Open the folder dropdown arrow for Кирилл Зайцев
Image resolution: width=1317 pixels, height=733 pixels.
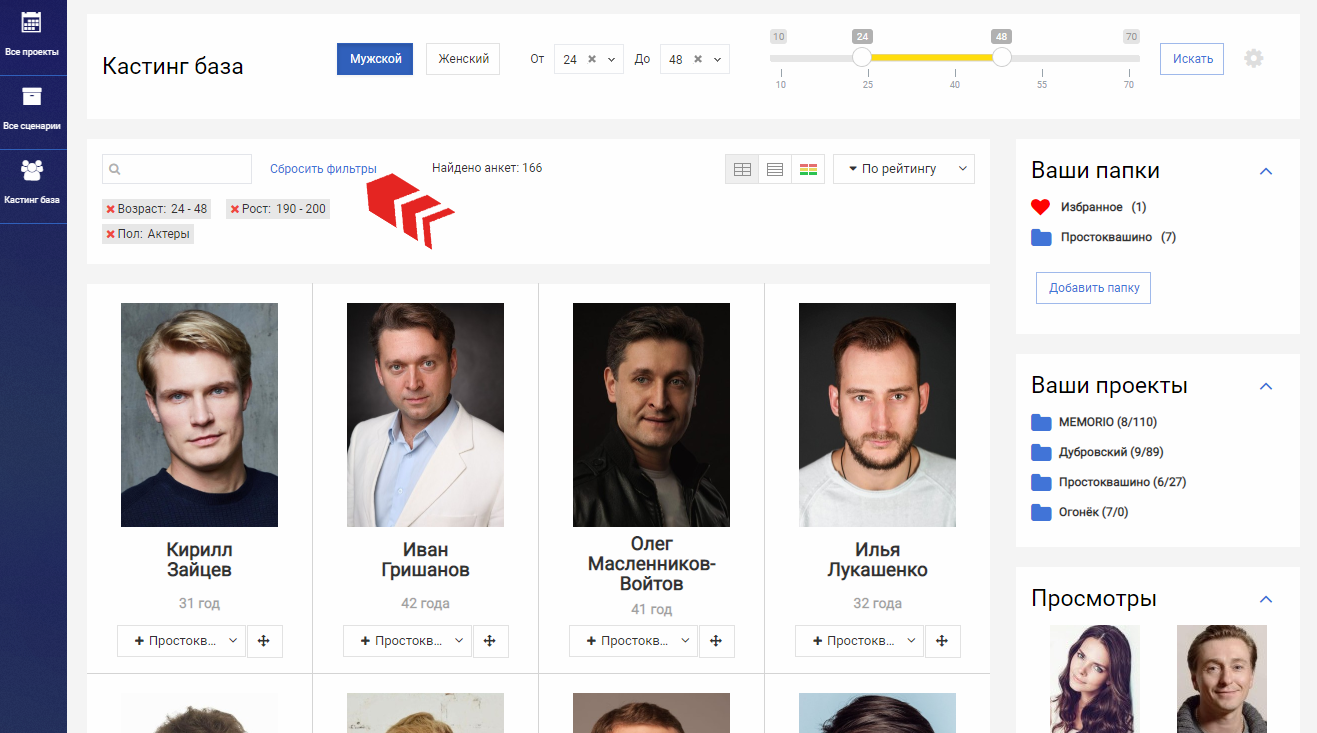point(233,641)
